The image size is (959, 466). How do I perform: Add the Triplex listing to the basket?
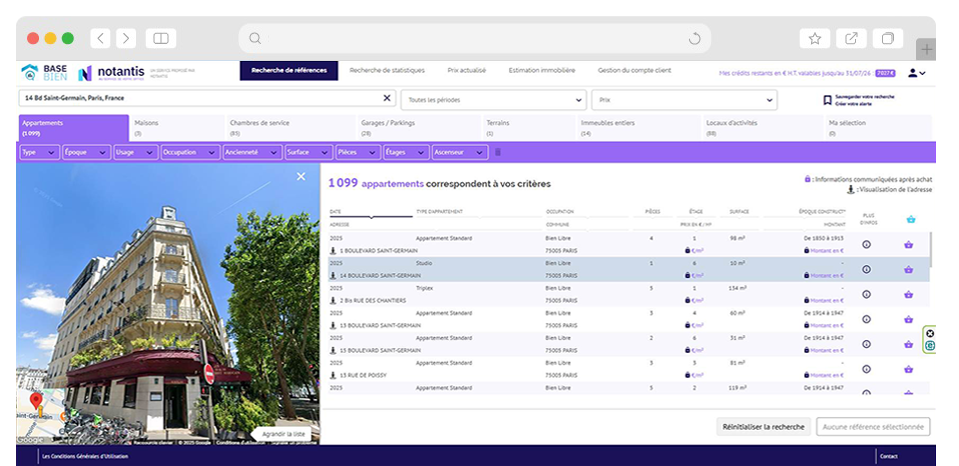point(909,294)
